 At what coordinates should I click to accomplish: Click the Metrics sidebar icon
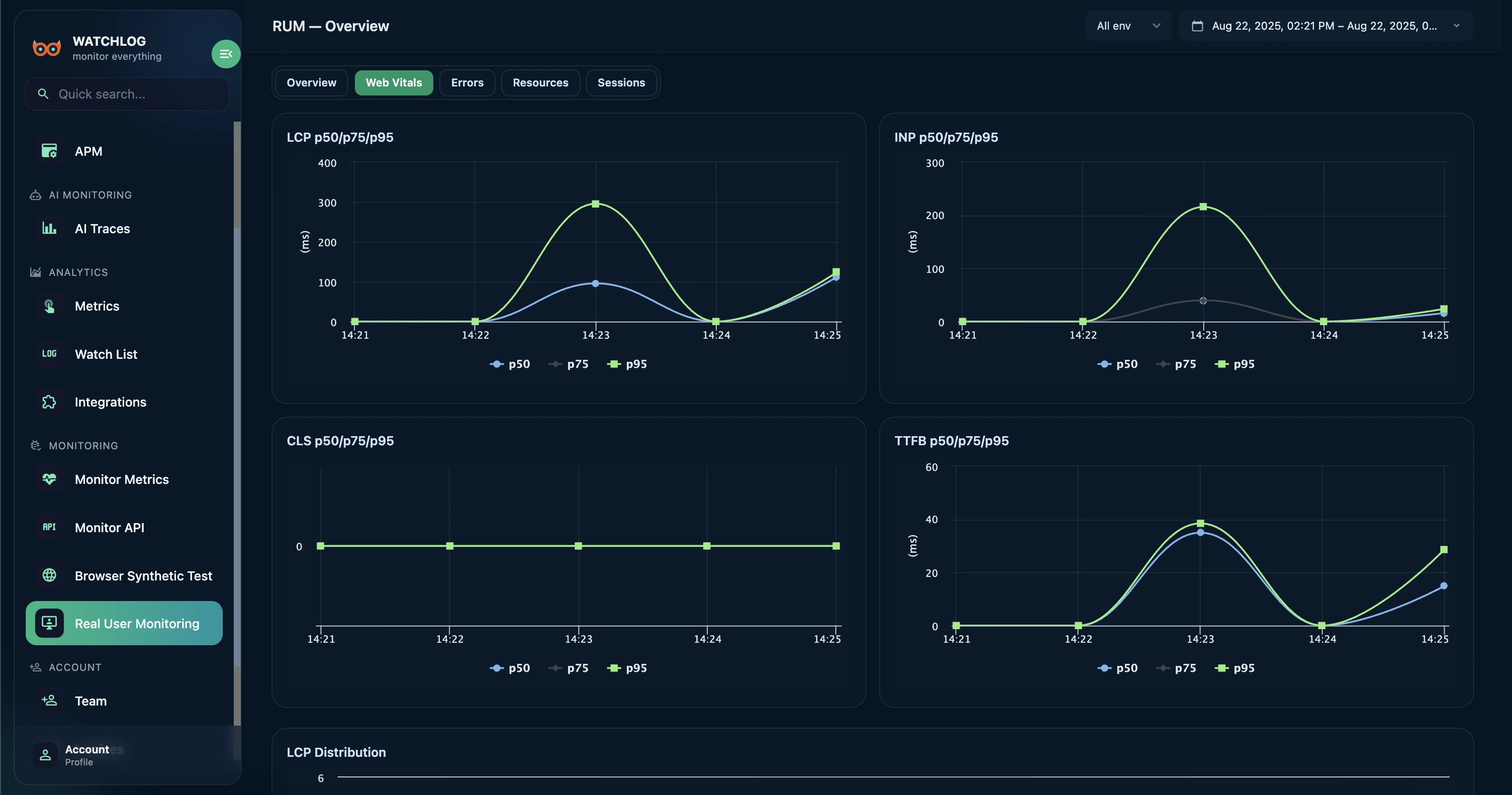coord(49,306)
